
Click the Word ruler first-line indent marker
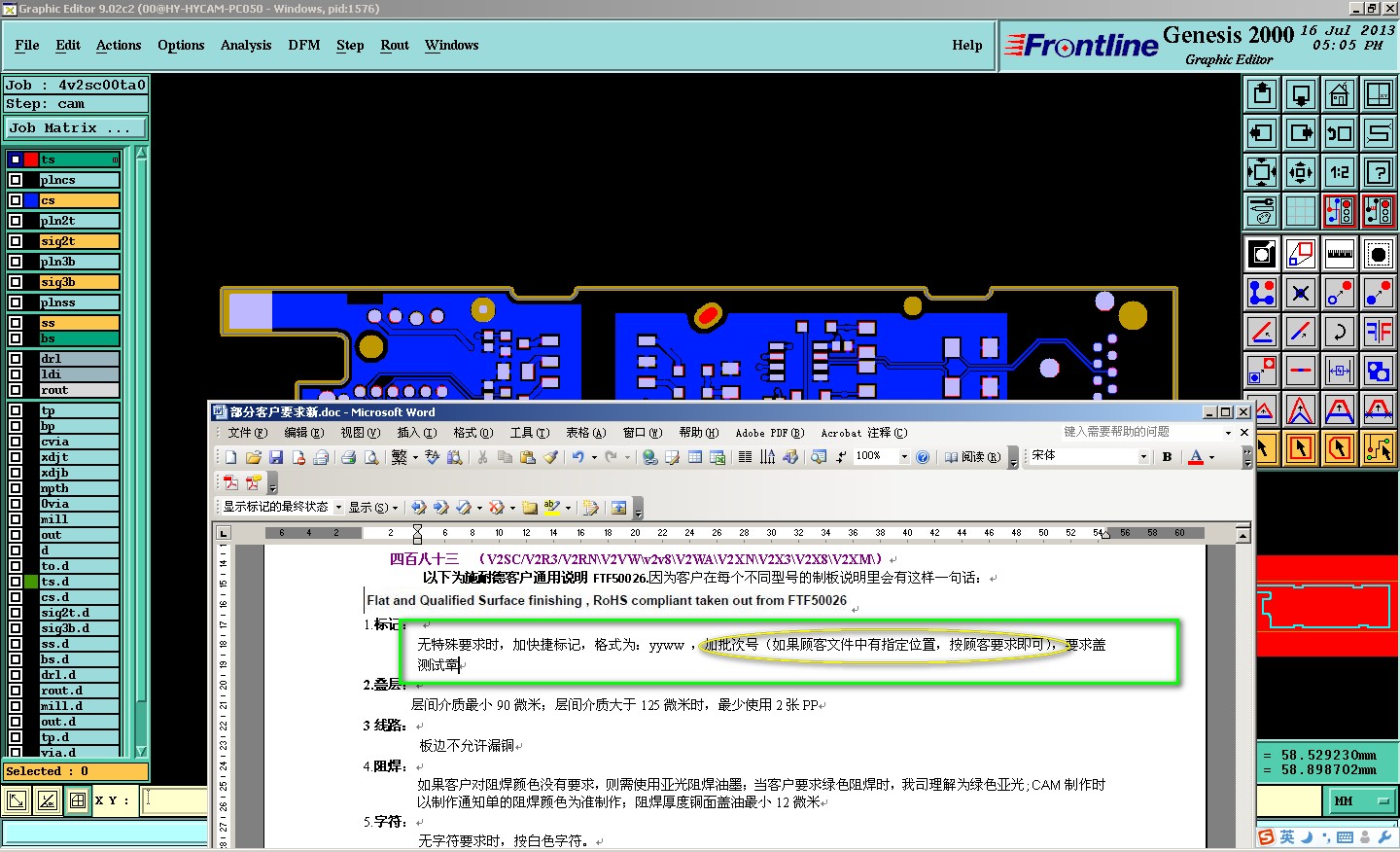tap(417, 527)
